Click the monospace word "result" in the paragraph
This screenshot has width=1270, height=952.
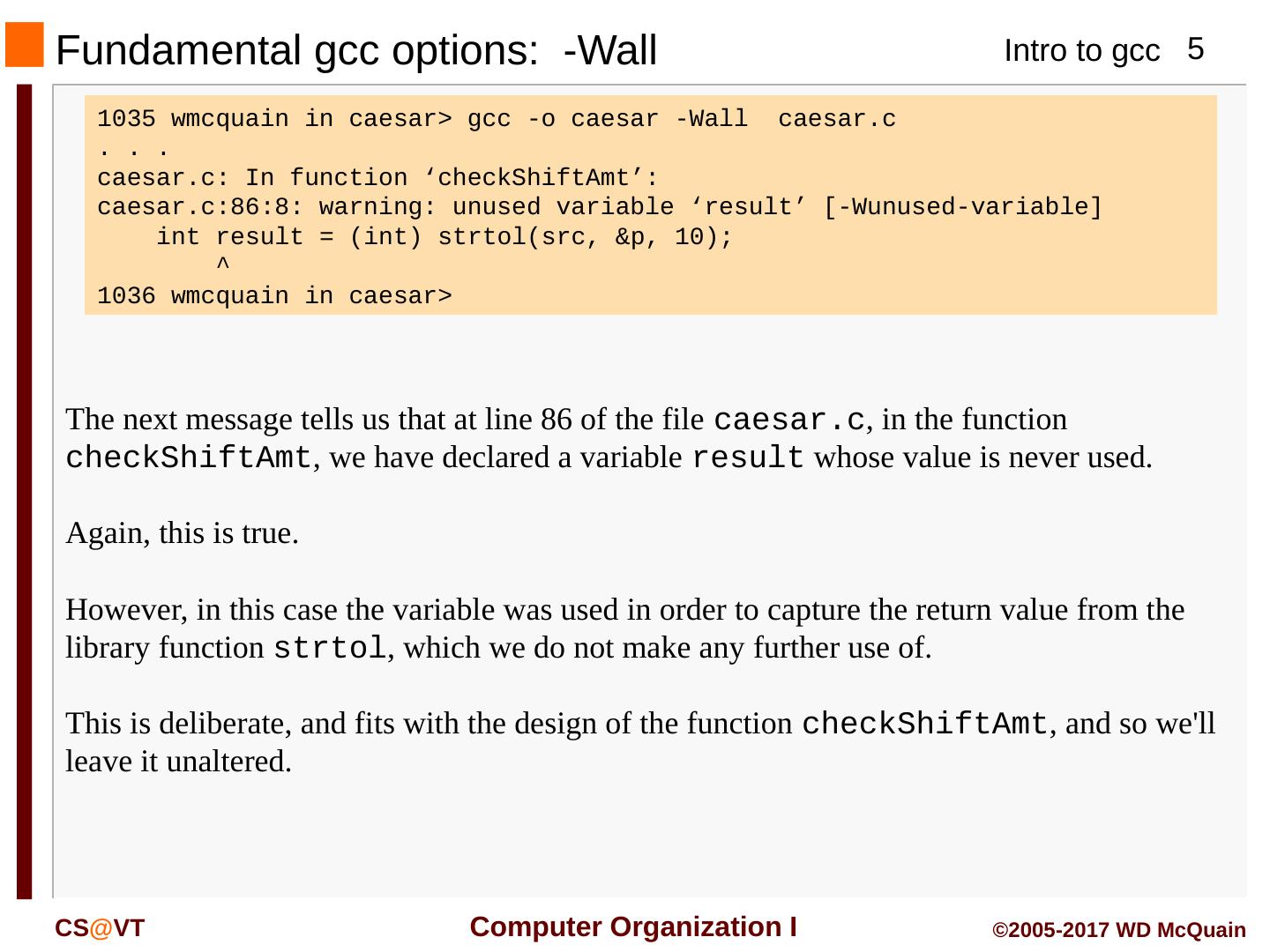(747, 458)
